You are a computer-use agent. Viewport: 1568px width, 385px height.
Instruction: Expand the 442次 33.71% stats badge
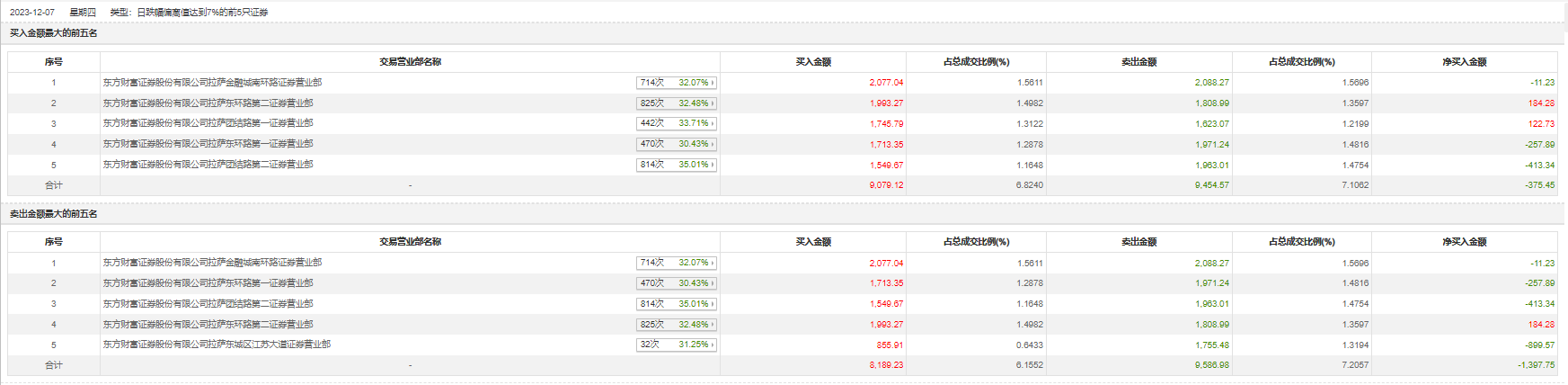pyautogui.click(x=676, y=123)
